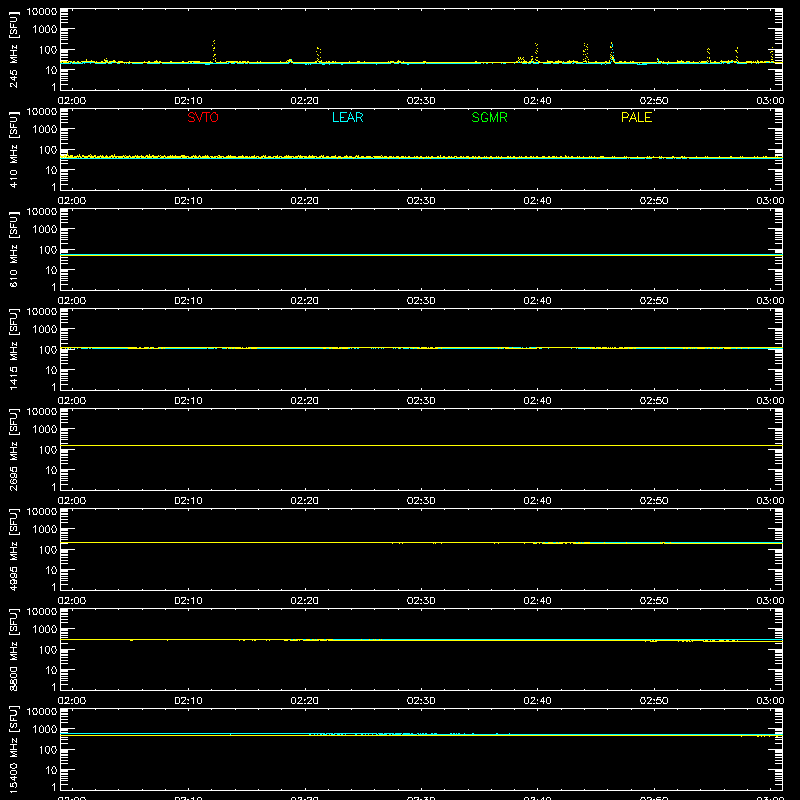Click the 245 MHz burst spike just before 02:40

pyautogui.click(x=536, y=53)
